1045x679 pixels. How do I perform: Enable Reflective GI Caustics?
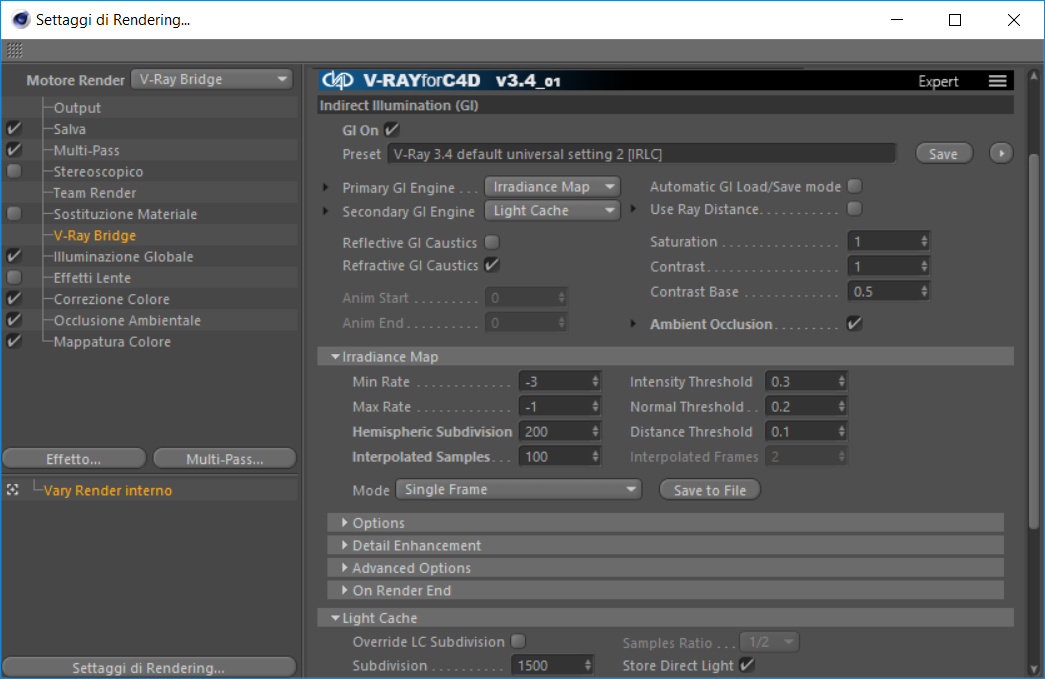(492, 243)
